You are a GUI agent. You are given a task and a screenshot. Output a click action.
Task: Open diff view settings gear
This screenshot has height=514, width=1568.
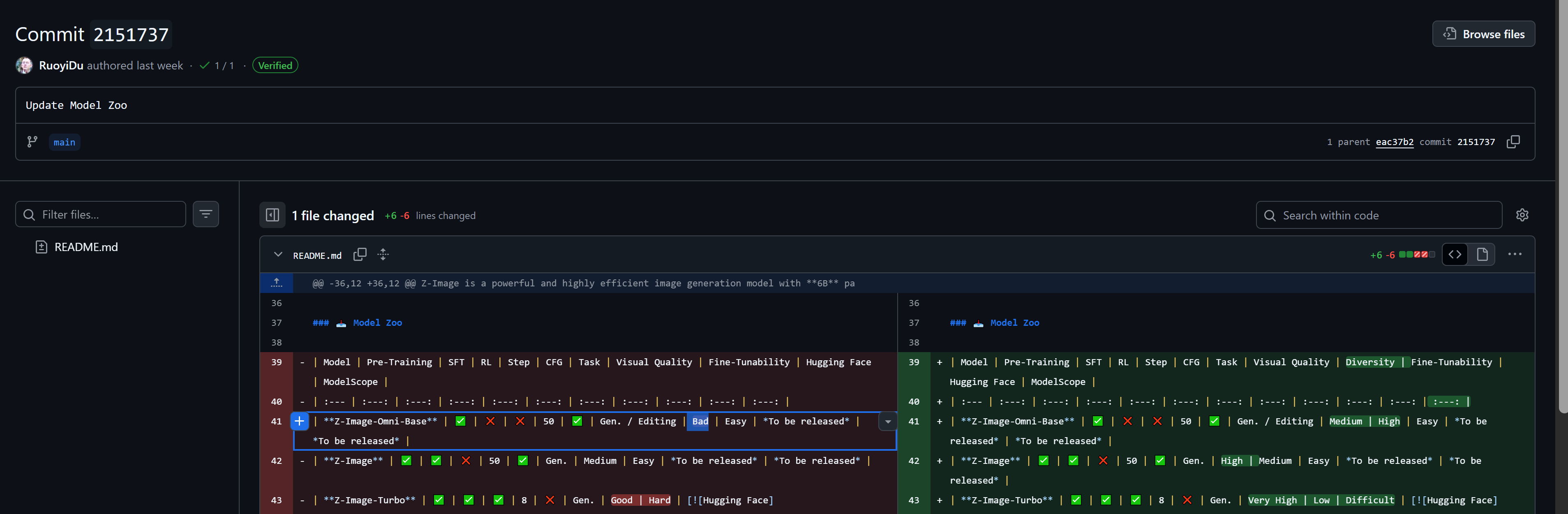[1522, 215]
